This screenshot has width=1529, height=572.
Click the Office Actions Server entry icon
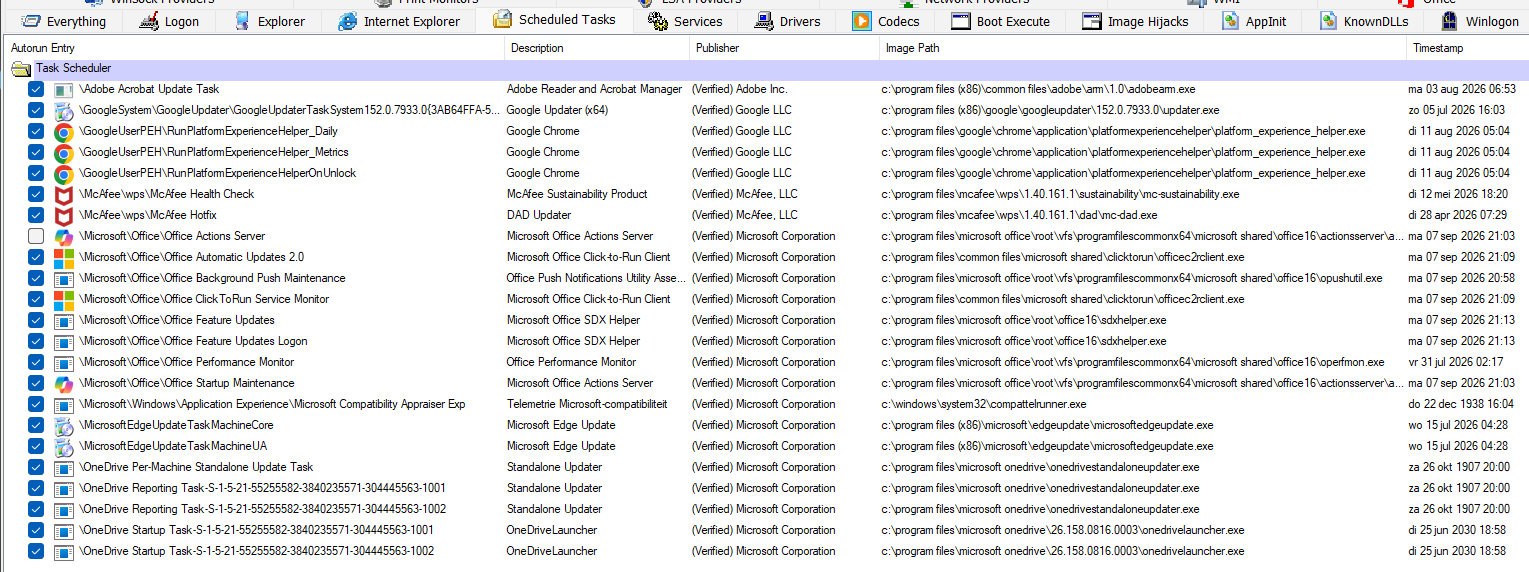point(63,237)
